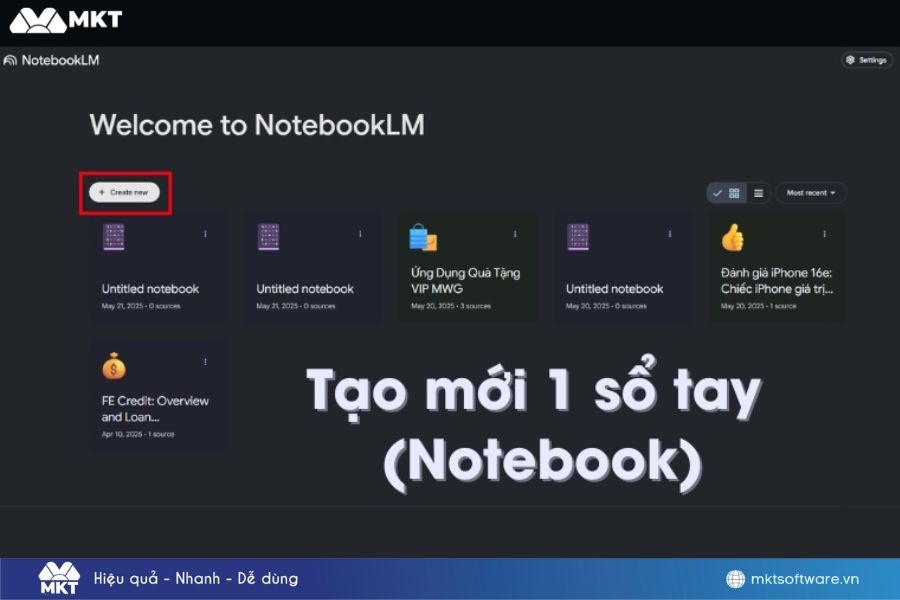The width and height of the screenshot is (900, 600).
Task: Open the Ứng Dụng Quà Tặng notebook menu
Action: (x=515, y=234)
